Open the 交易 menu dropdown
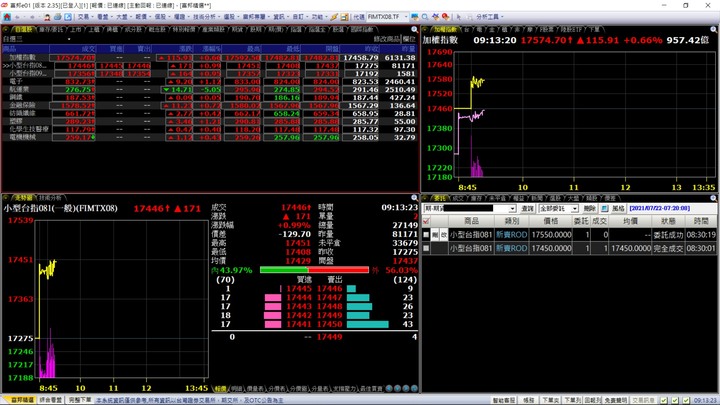Image resolution: width=720 pixels, height=405 pixels. click(85, 17)
